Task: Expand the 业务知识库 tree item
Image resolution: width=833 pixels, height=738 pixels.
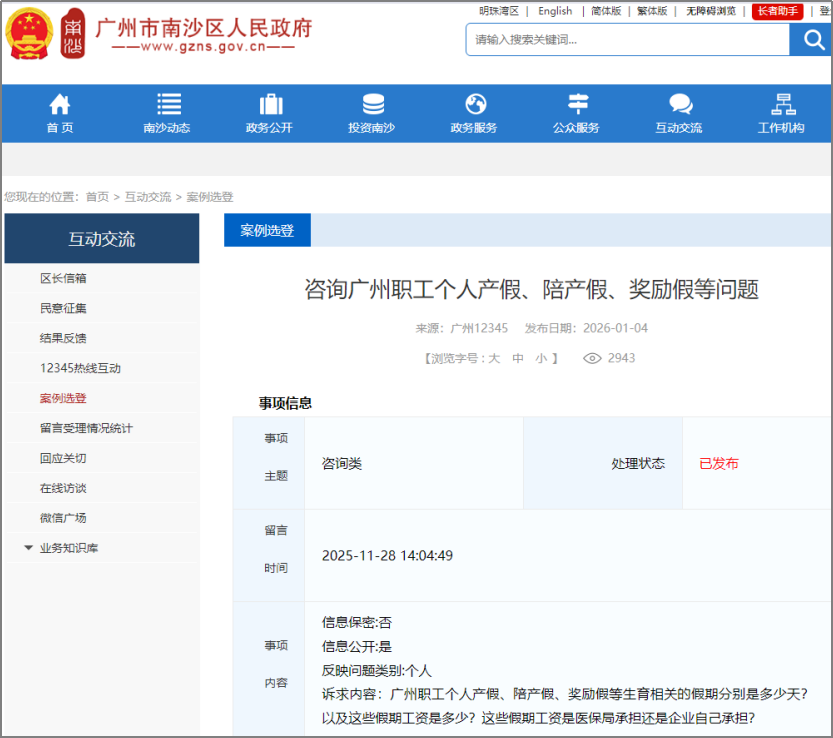Action: pos(29,548)
